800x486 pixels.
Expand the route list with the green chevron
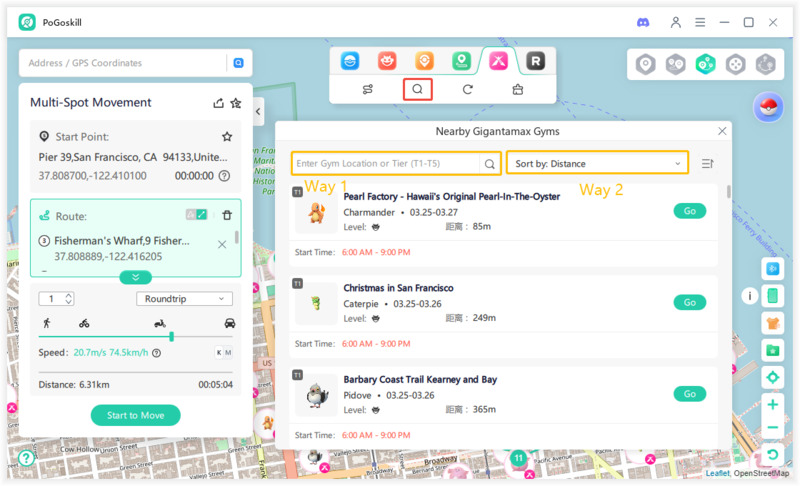136,277
